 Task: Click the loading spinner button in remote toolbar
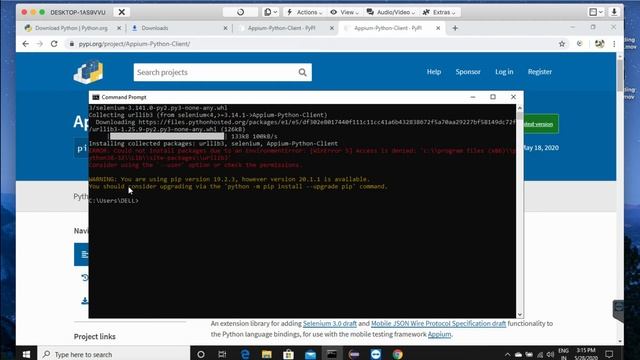click(x=240, y=12)
